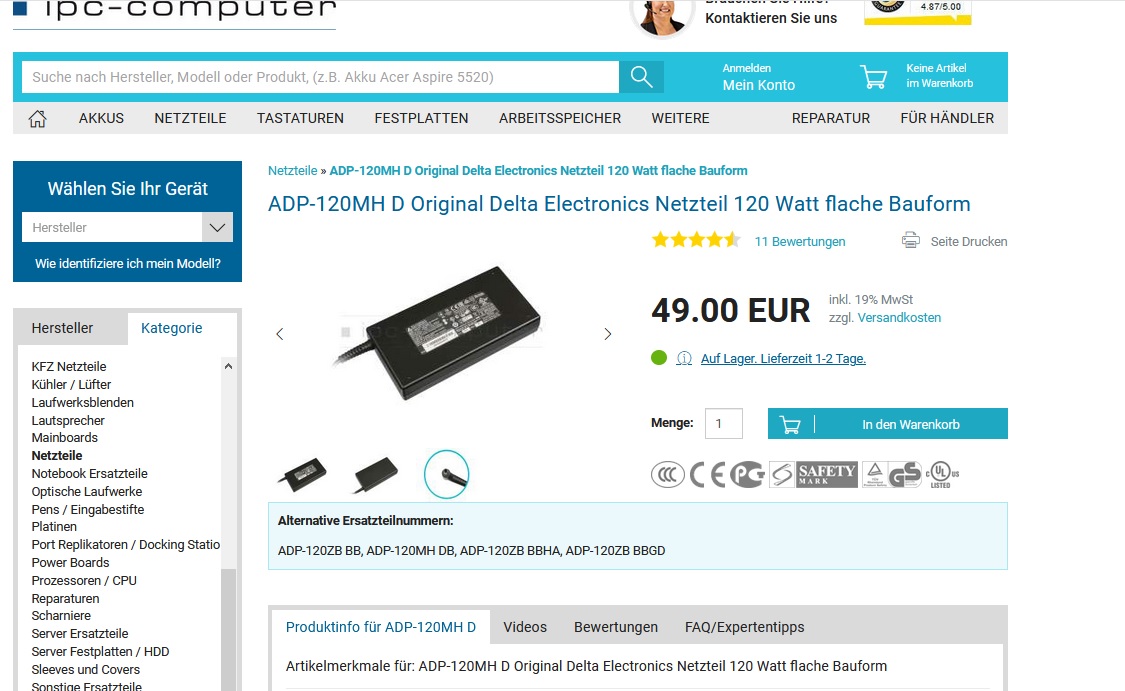This screenshot has width=1125, height=691.
Task: Click the five-star rating icons
Action: pos(695,240)
